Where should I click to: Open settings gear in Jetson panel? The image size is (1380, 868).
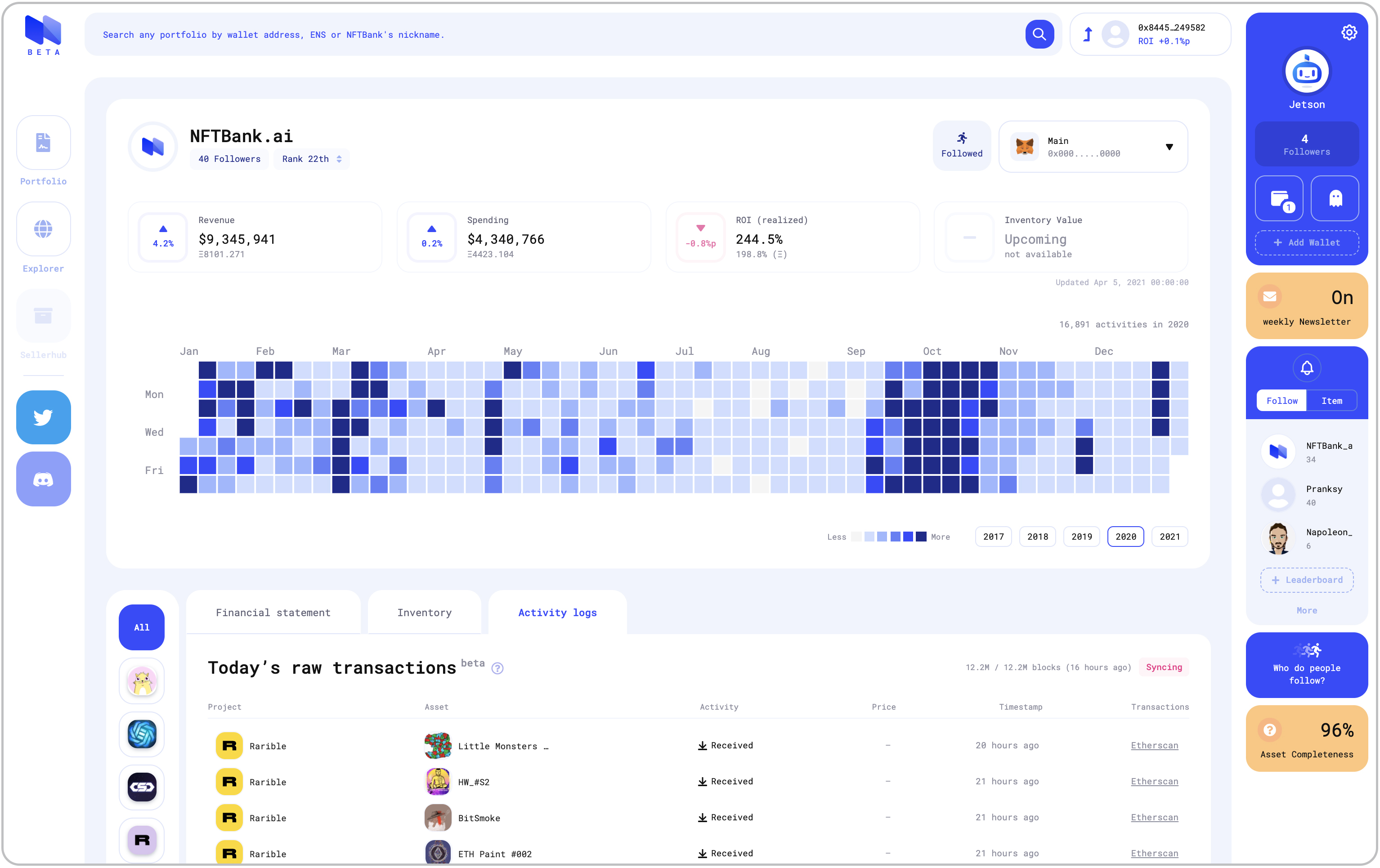pyautogui.click(x=1349, y=33)
